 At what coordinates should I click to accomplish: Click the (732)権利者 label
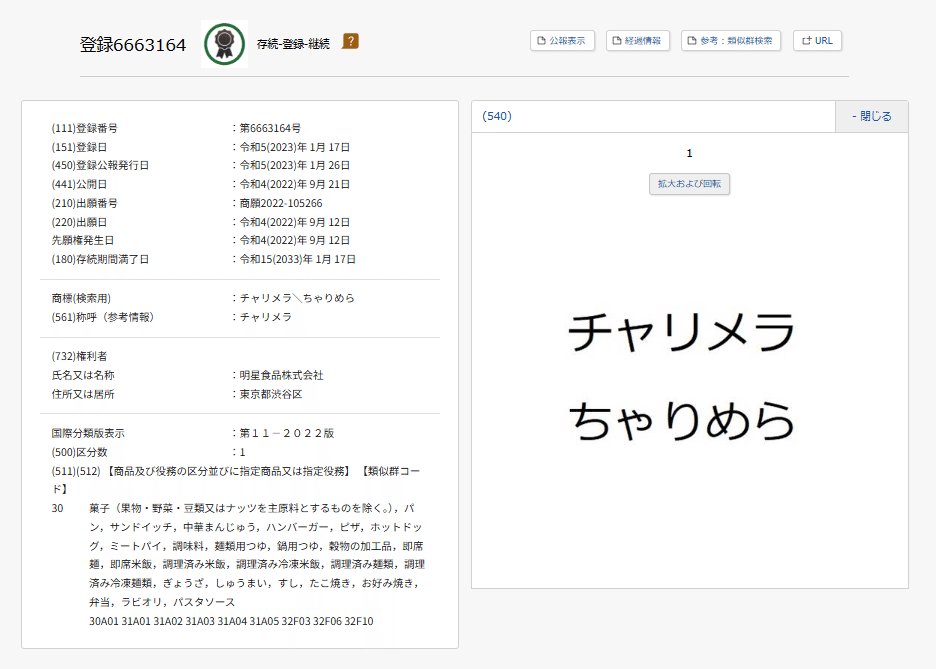pyautogui.click(x=79, y=356)
